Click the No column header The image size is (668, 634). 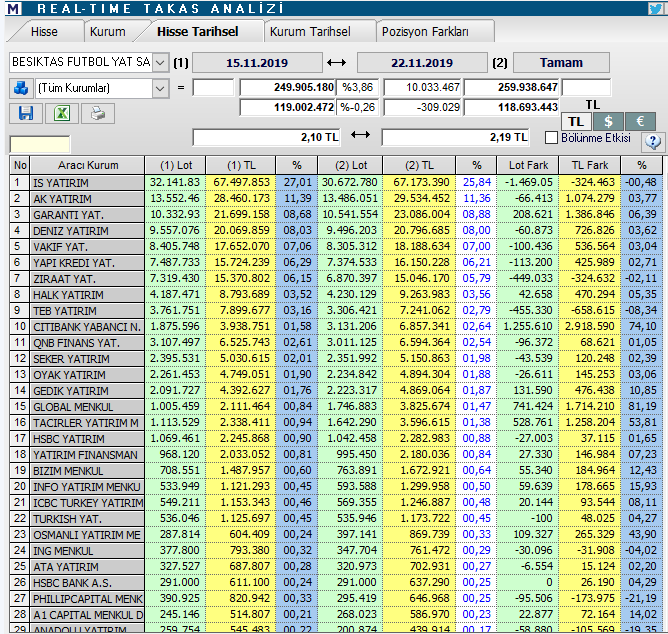[x=20, y=165]
